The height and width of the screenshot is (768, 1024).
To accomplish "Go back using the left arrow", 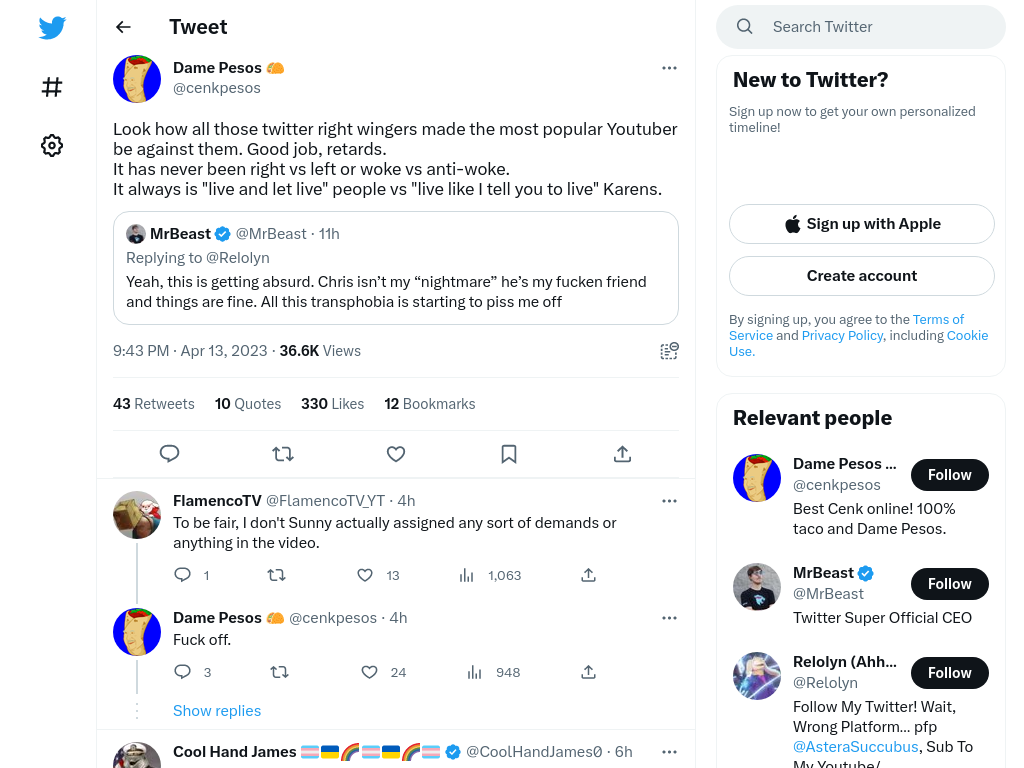I will point(123,27).
